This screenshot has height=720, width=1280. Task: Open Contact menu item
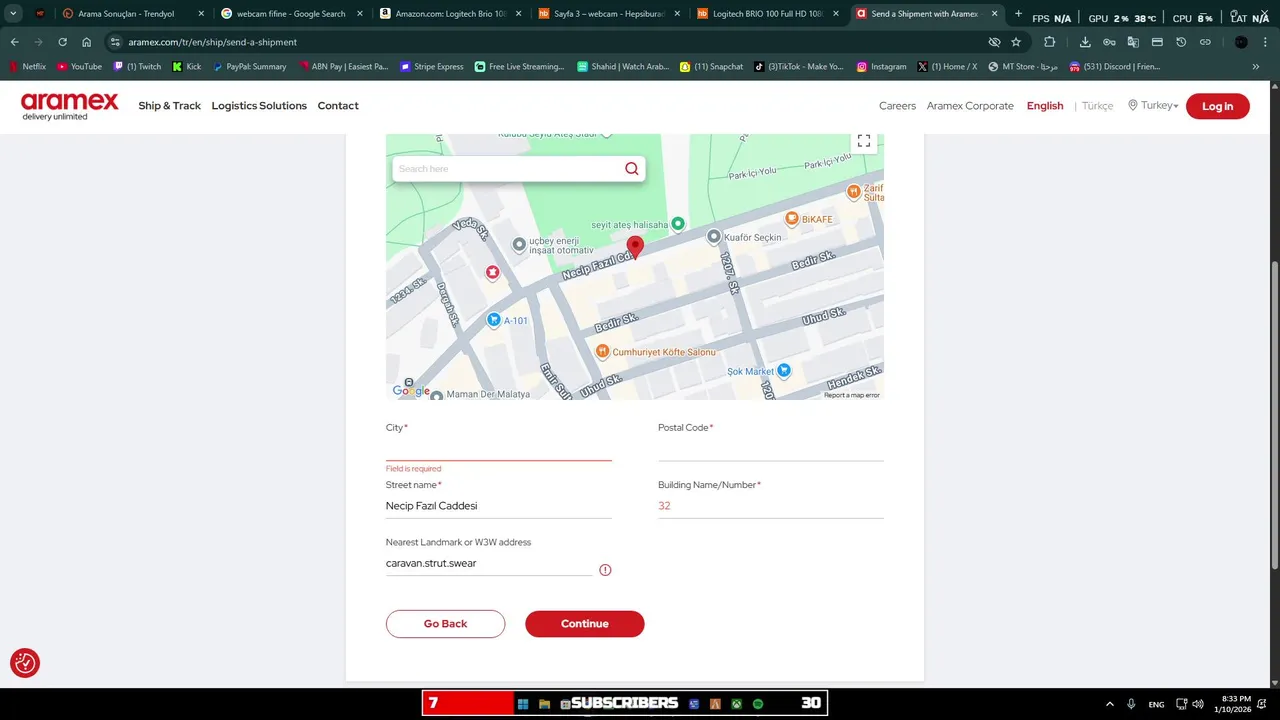[x=338, y=106]
